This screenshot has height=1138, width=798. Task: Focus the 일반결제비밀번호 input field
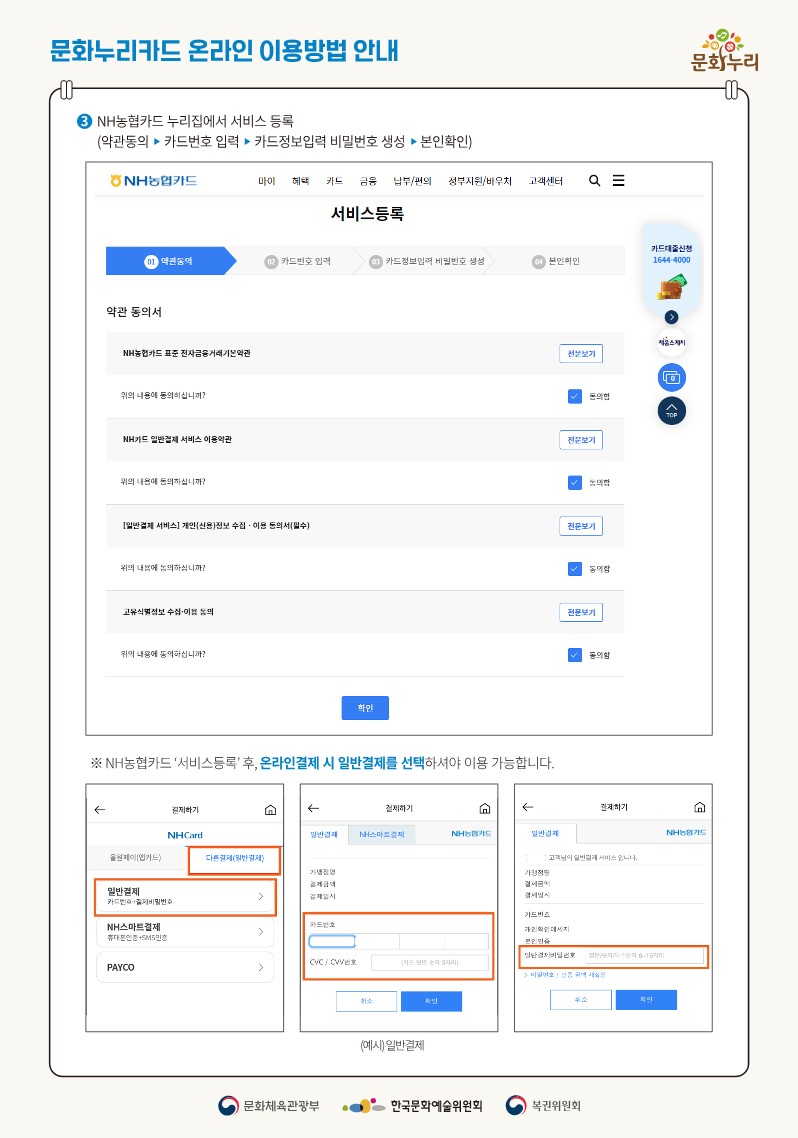[x=644, y=956]
